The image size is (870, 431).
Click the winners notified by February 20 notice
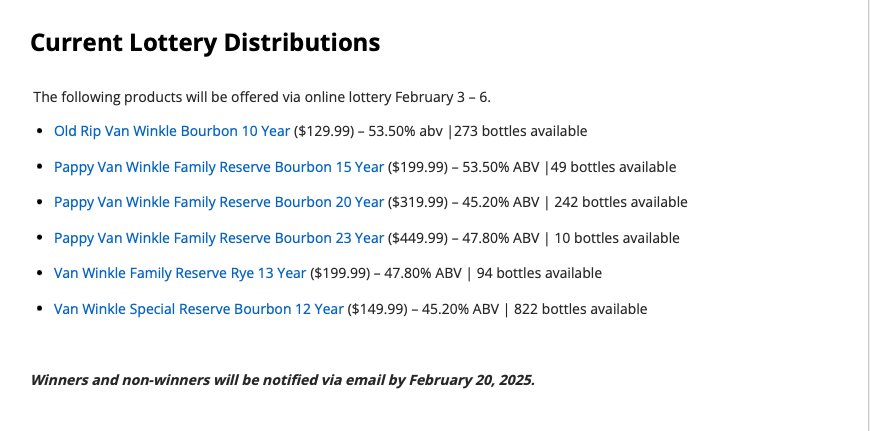283,381
